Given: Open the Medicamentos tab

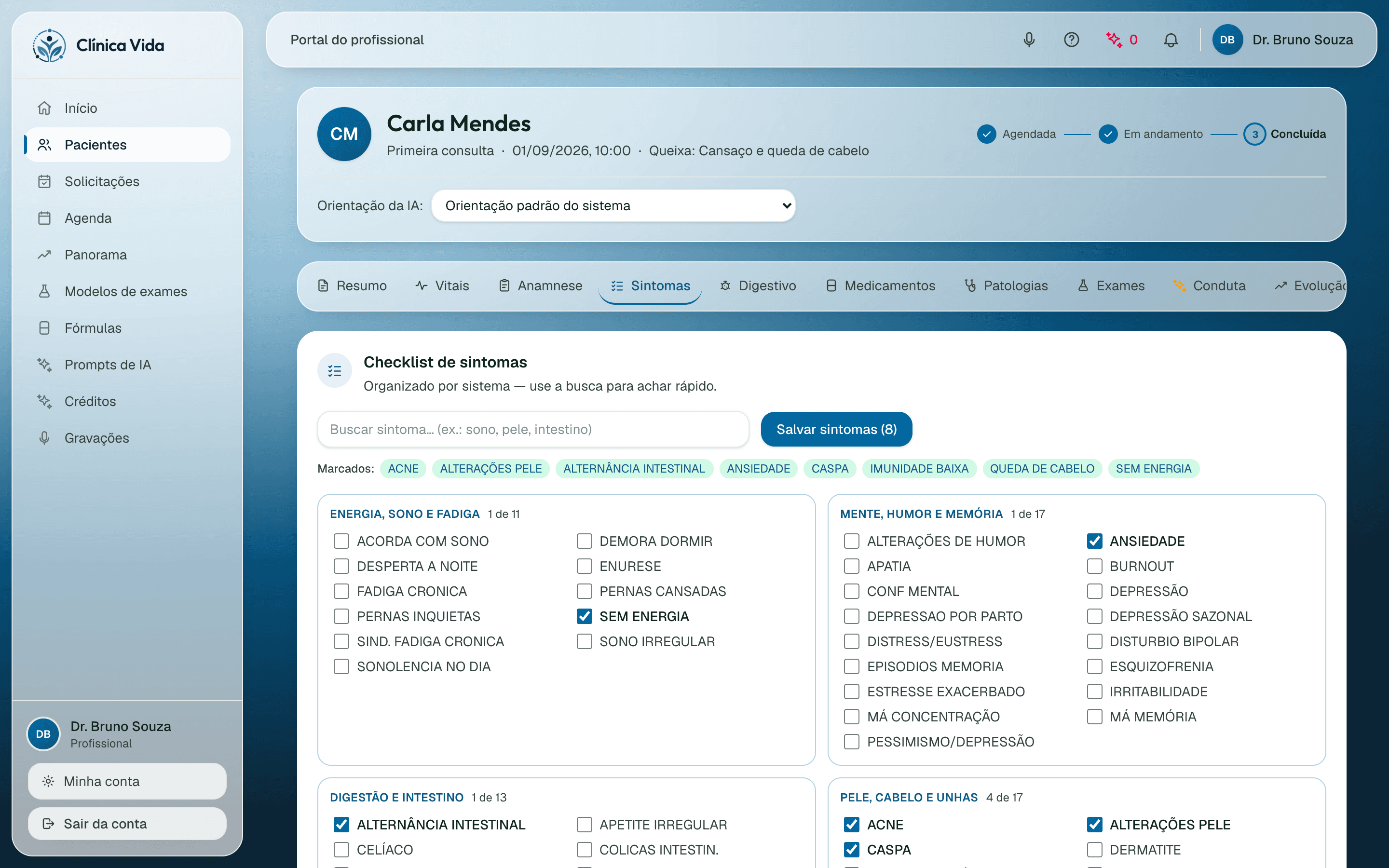Looking at the screenshot, I should [x=880, y=285].
